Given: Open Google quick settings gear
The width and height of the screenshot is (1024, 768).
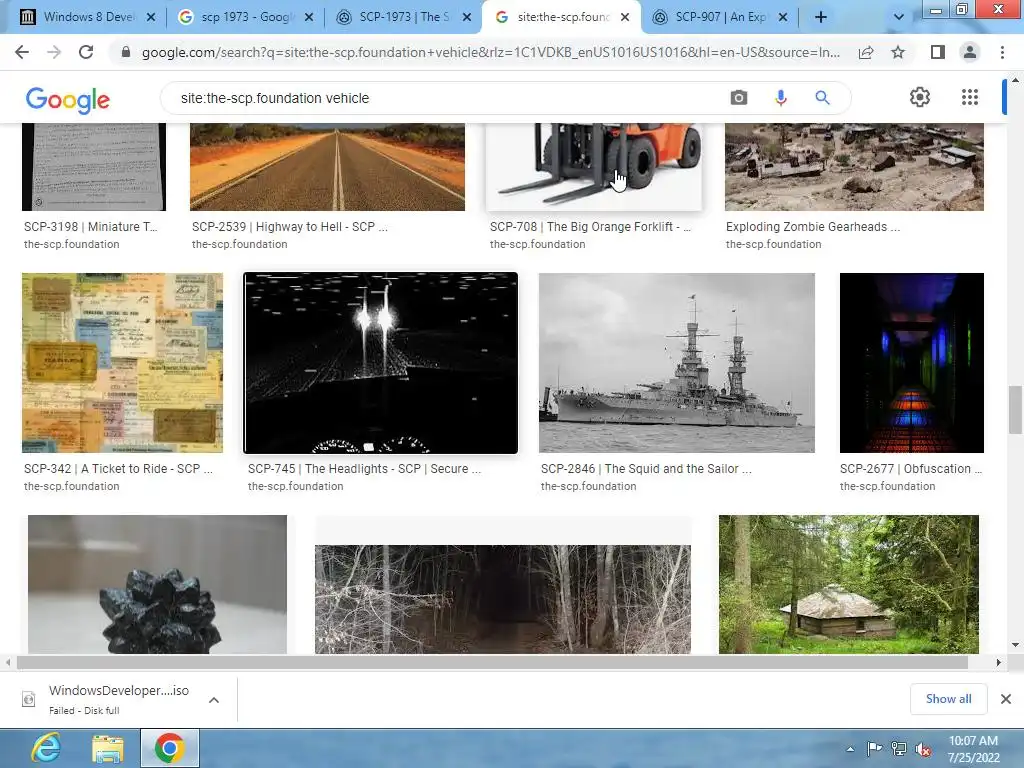Looking at the screenshot, I should (x=920, y=97).
